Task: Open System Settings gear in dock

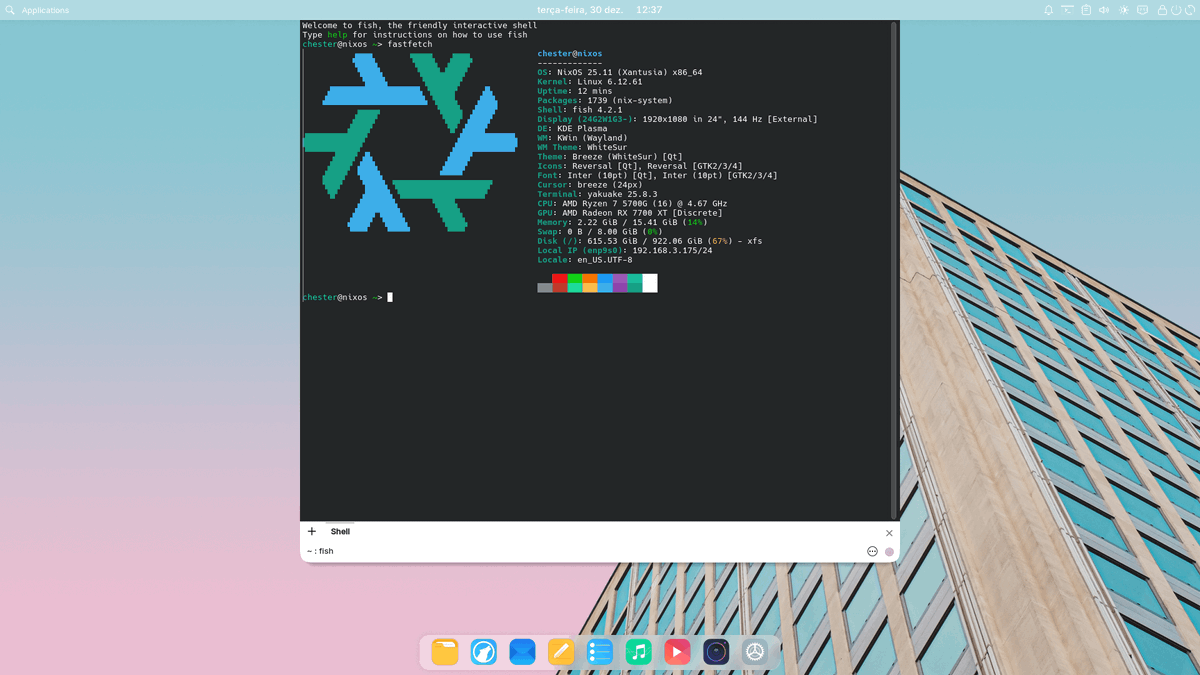Action: [755, 652]
